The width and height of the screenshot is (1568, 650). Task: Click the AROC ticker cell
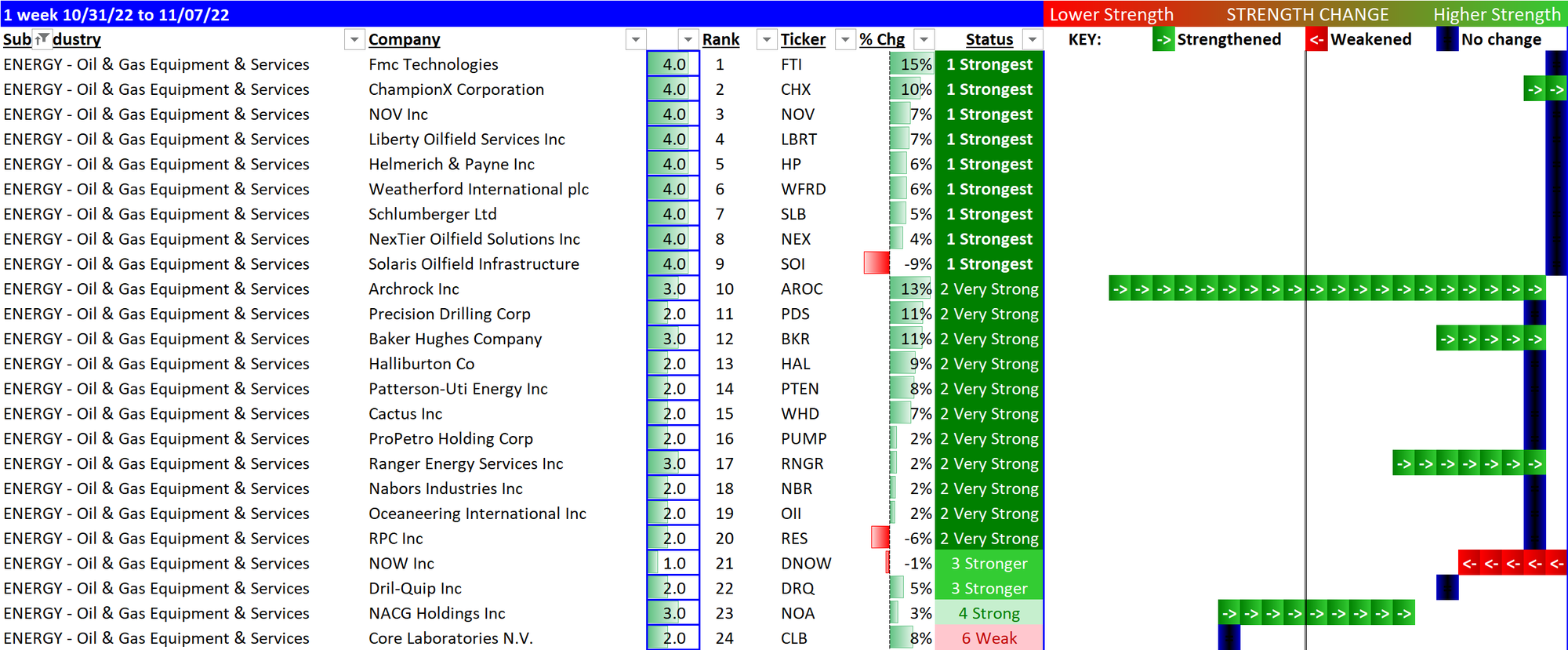[801, 289]
